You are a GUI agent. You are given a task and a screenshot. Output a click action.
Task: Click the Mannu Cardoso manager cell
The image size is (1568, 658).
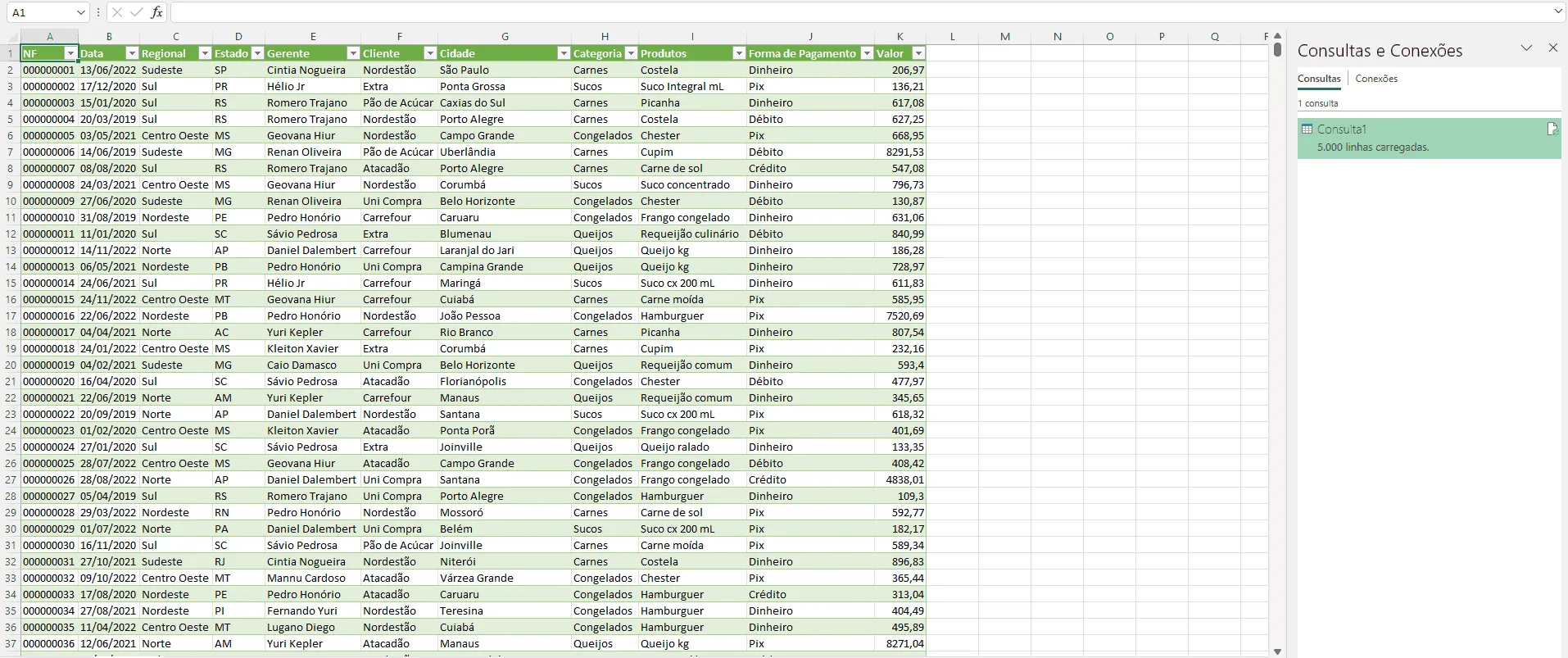pos(313,578)
